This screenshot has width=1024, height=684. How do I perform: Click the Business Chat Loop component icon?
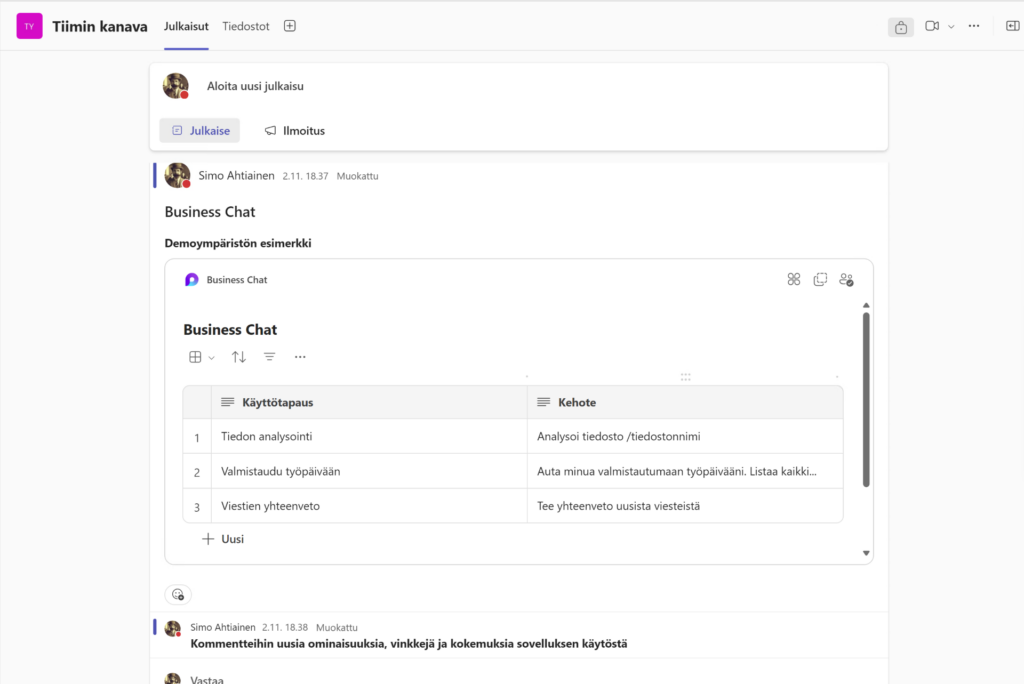pos(191,280)
